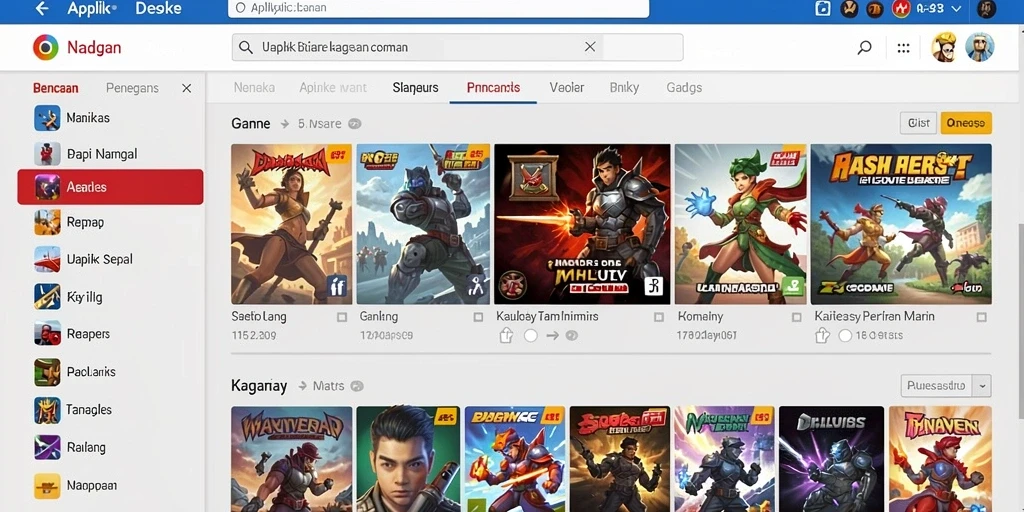Switch to the Veoler tab
This screenshot has width=1024, height=512.
click(567, 88)
